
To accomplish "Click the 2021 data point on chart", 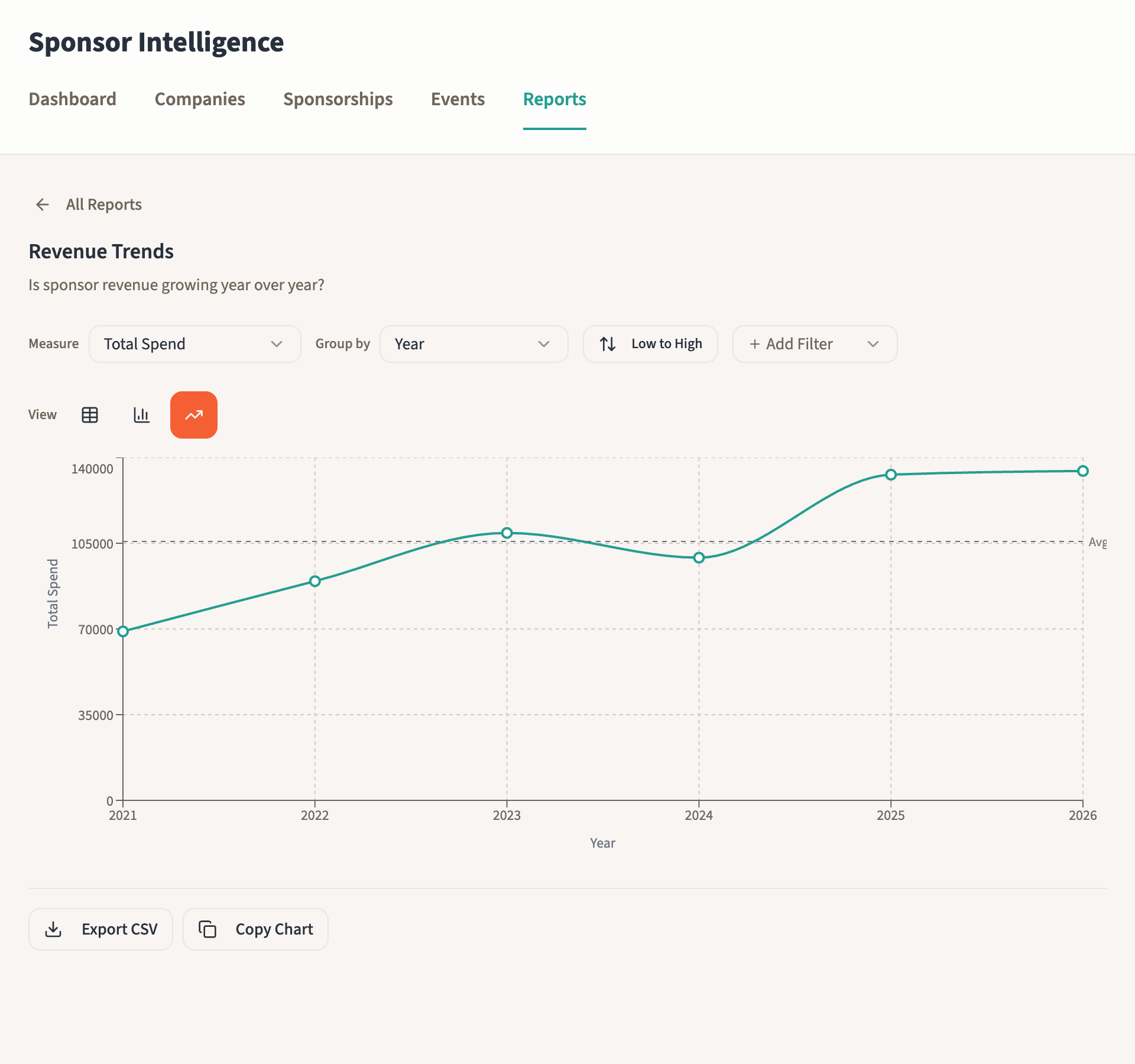I will pyautogui.click(x=123, y=631).
